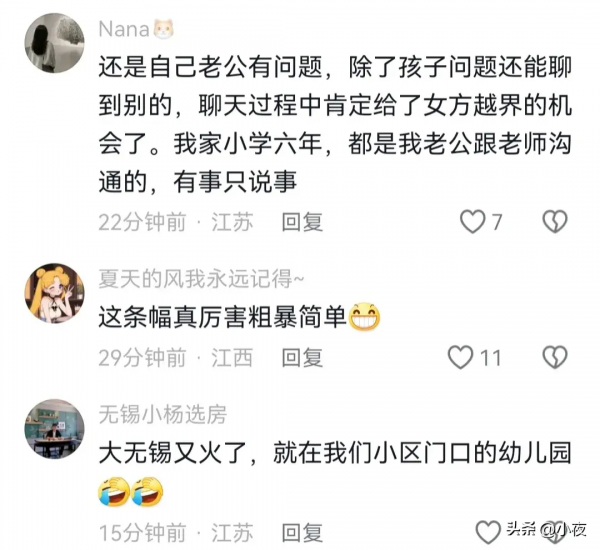Open username 夏天的风我永远记得~
The image size is (600, 550).
point(201,279)
